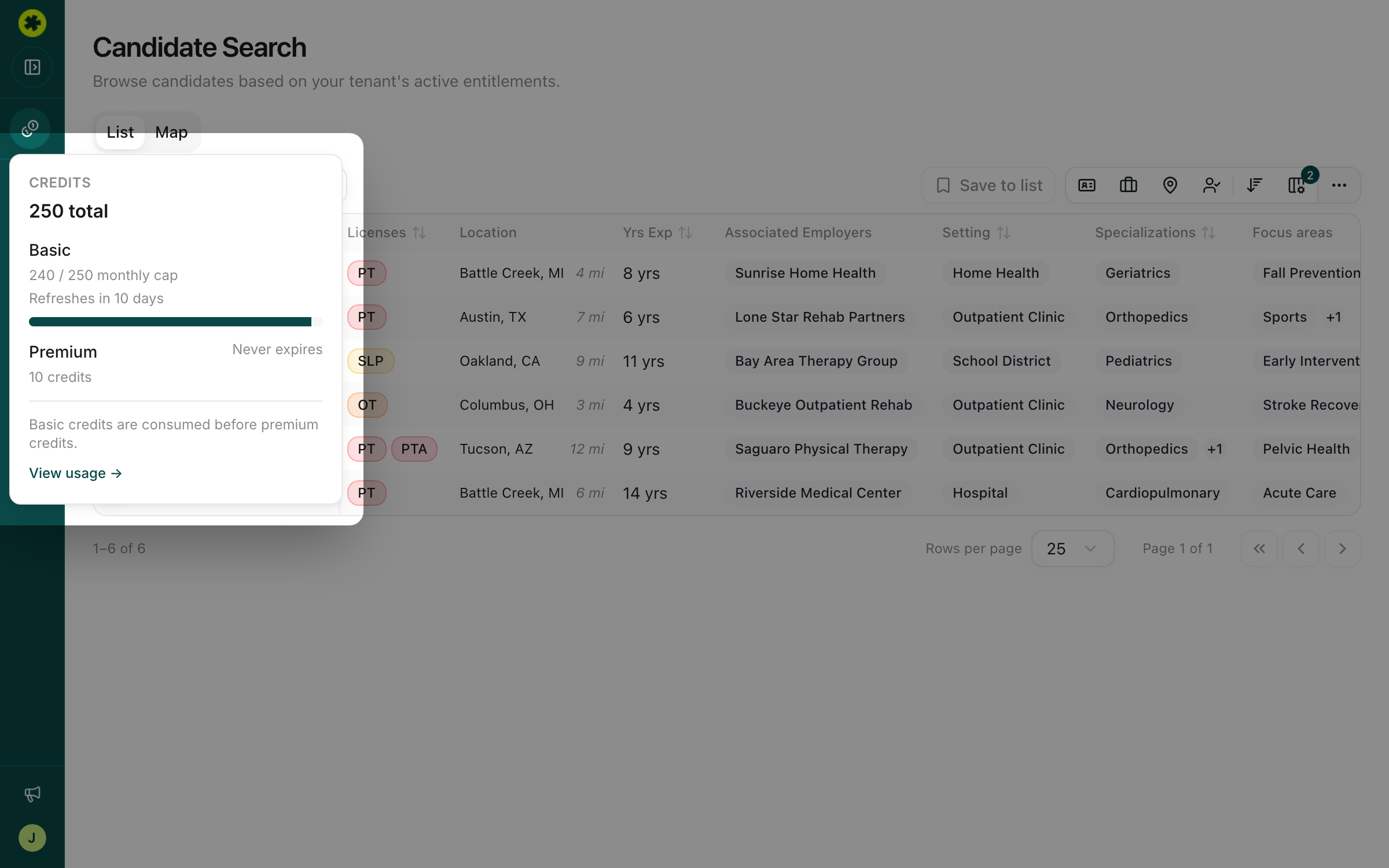Go to first page double chevron

coord(1259,549)
